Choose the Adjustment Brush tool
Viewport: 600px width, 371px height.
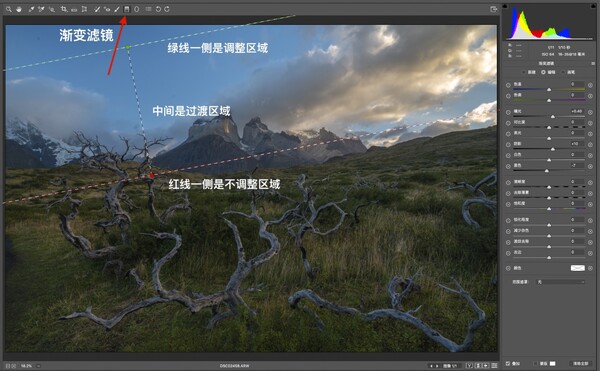point(117,9)
